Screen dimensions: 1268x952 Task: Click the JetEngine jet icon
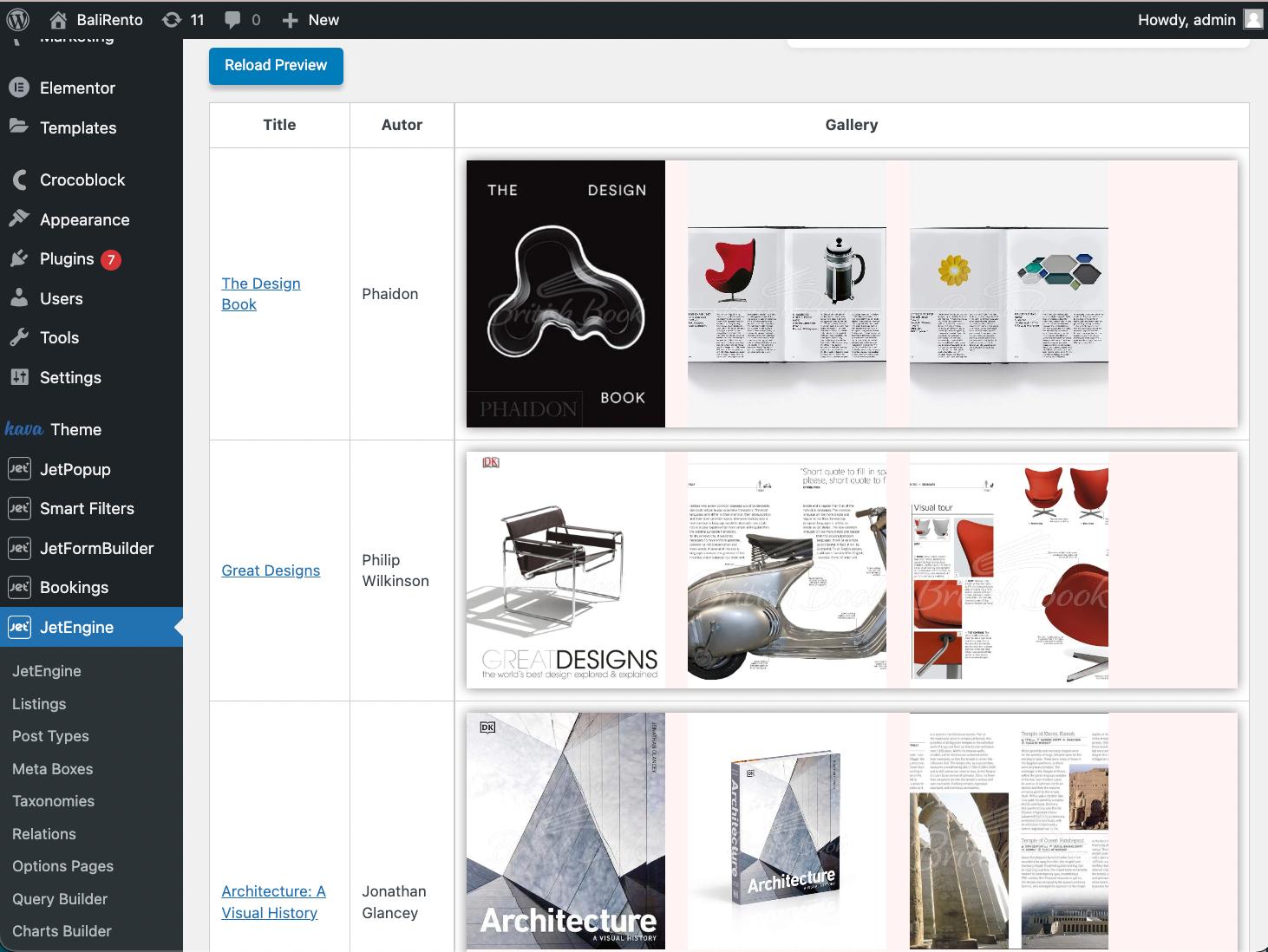tap(19, 627)
